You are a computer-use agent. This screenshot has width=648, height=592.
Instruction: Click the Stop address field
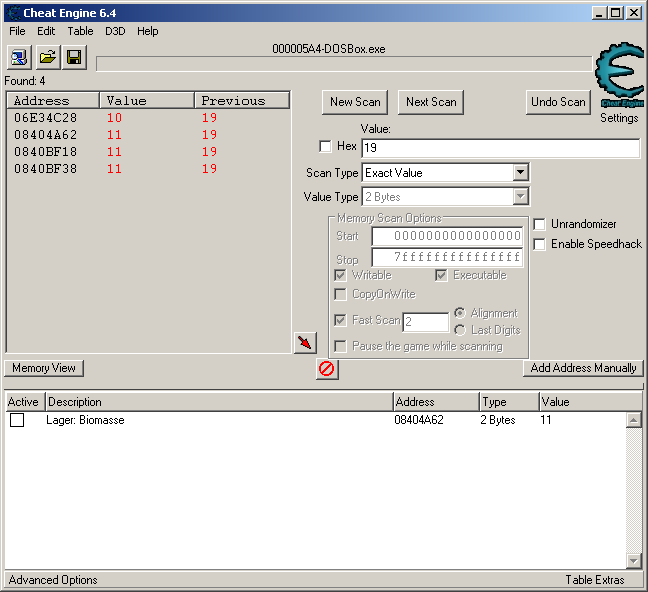click(448, 257)
